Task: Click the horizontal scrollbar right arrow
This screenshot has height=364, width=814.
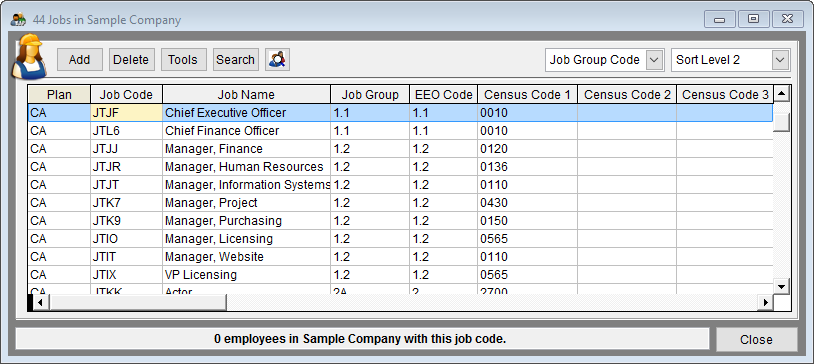Action: tap(765, 302)
